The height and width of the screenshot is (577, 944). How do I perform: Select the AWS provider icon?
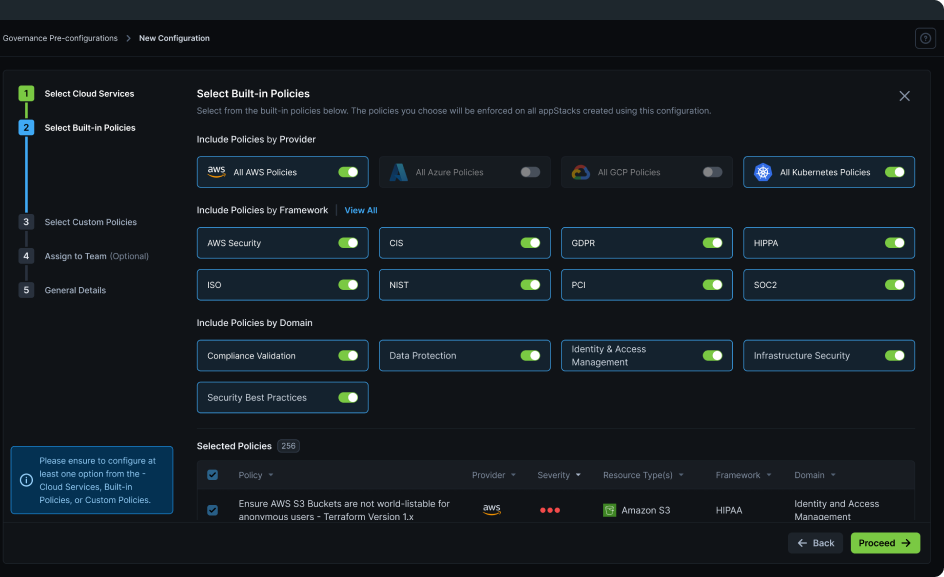tap(217, 171)
